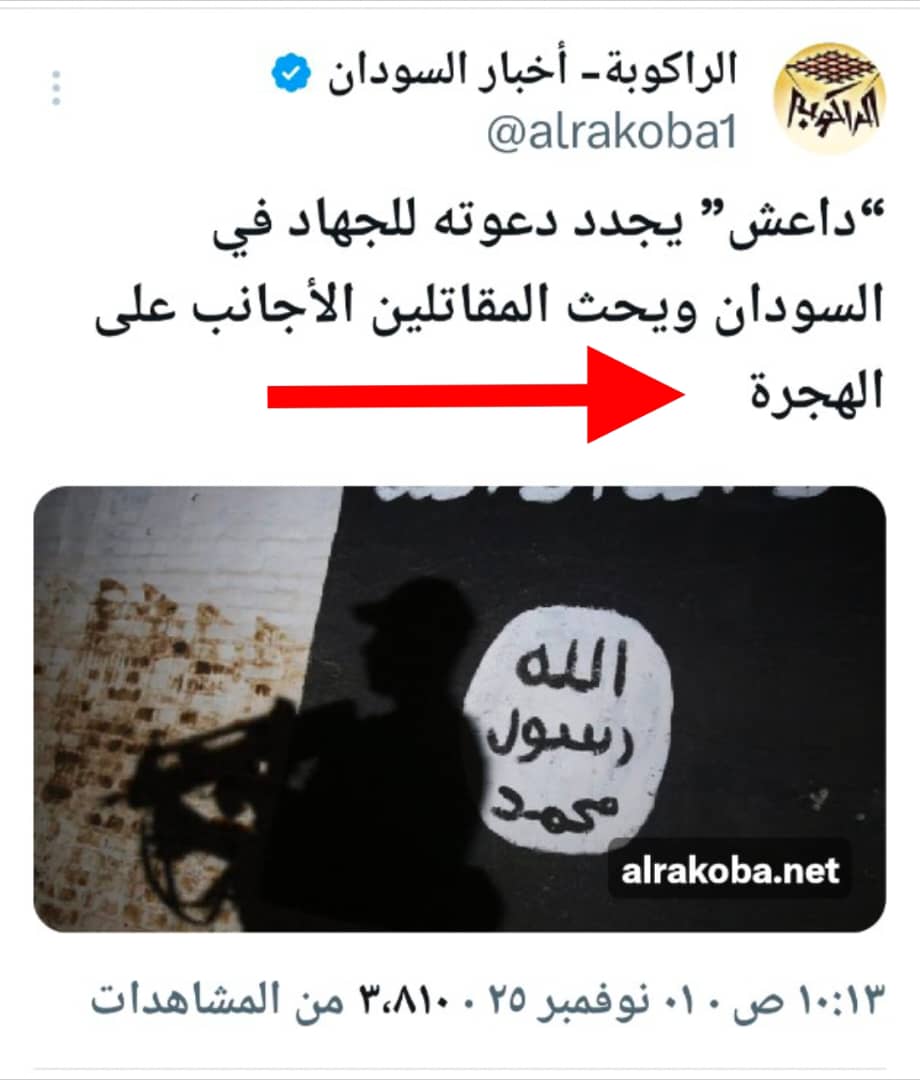Screen dimensions: 920x1080
Task: Click the blue verified badge
Action: click(291, 73)
